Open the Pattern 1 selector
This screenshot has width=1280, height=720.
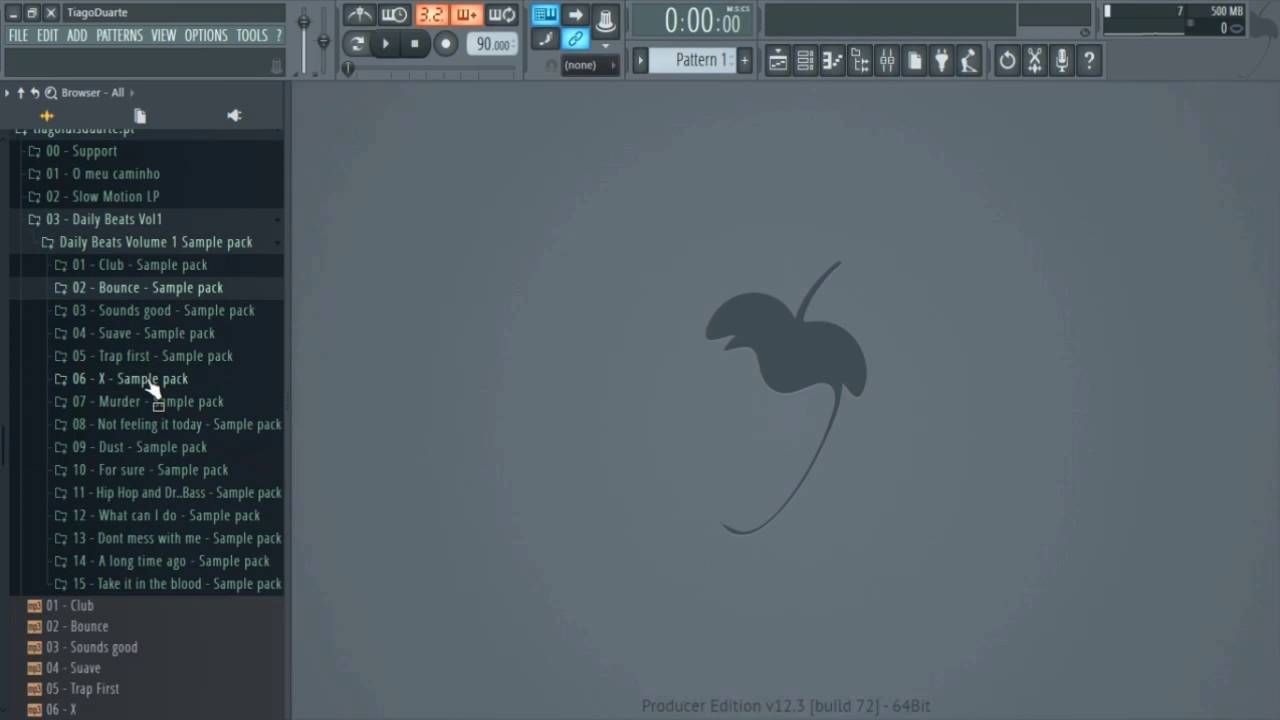tap(692, 60)
